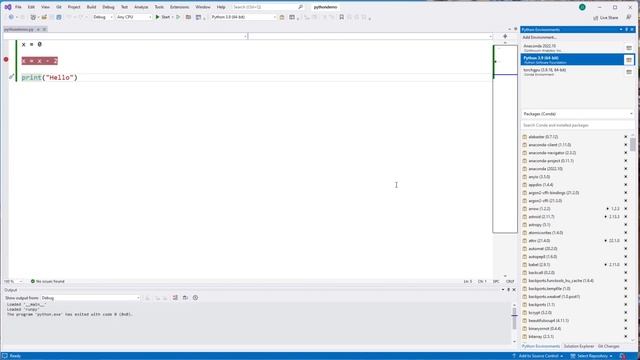Uninstall the anyio package
This screenshot has height=360, width=640.
[625, 177]
